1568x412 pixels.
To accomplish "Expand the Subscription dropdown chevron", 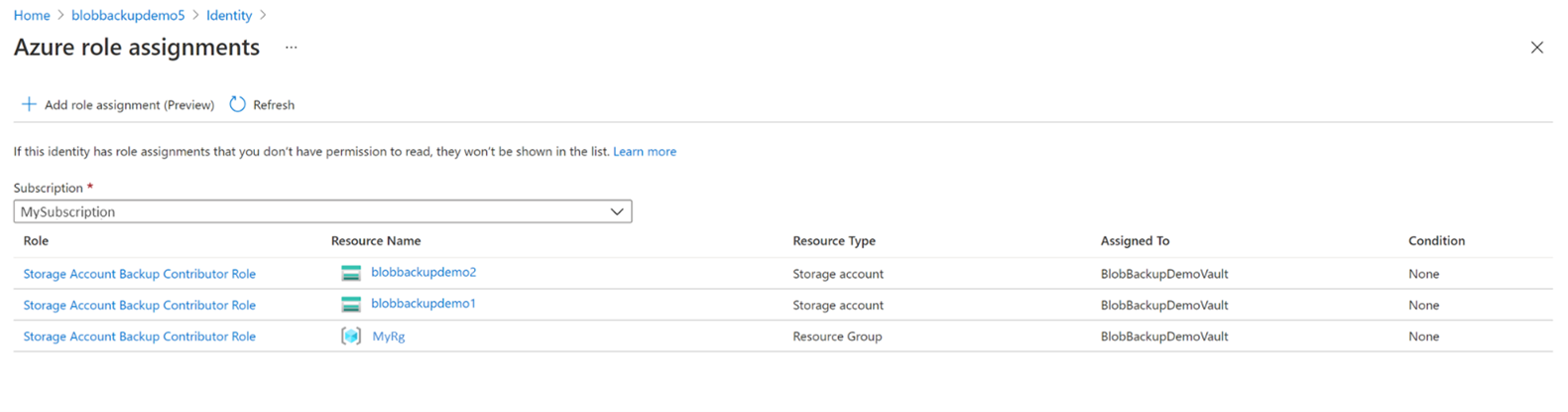I will (616, 211).
